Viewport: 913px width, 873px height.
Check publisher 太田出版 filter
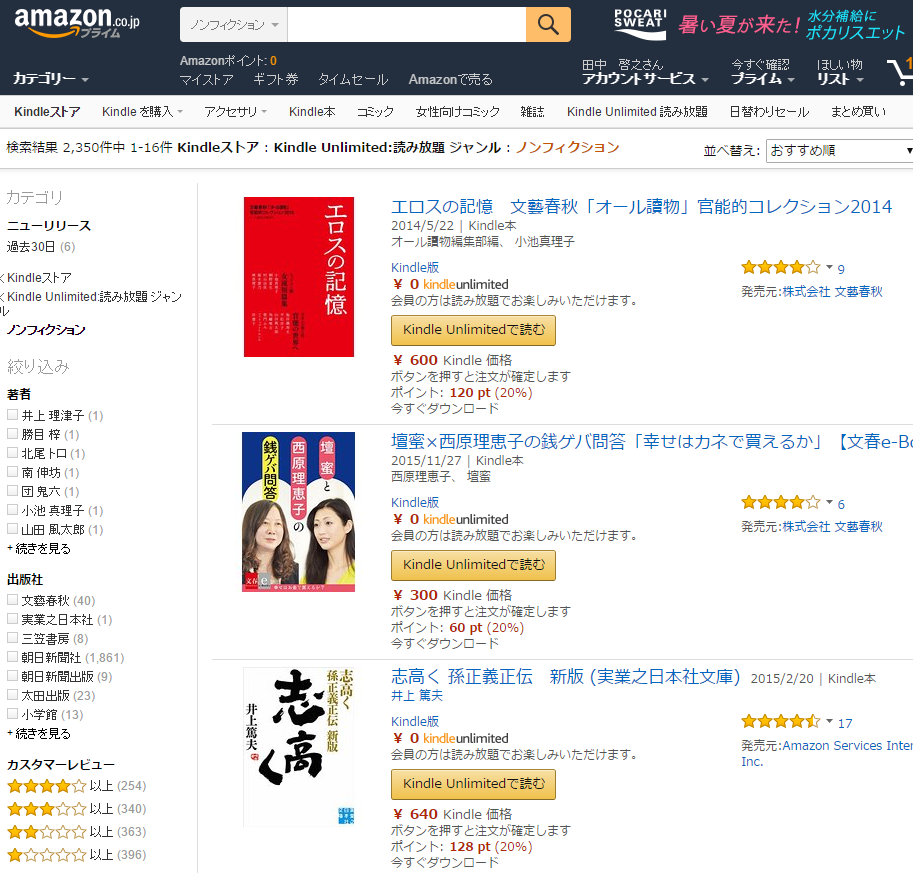tap(12, 695)
